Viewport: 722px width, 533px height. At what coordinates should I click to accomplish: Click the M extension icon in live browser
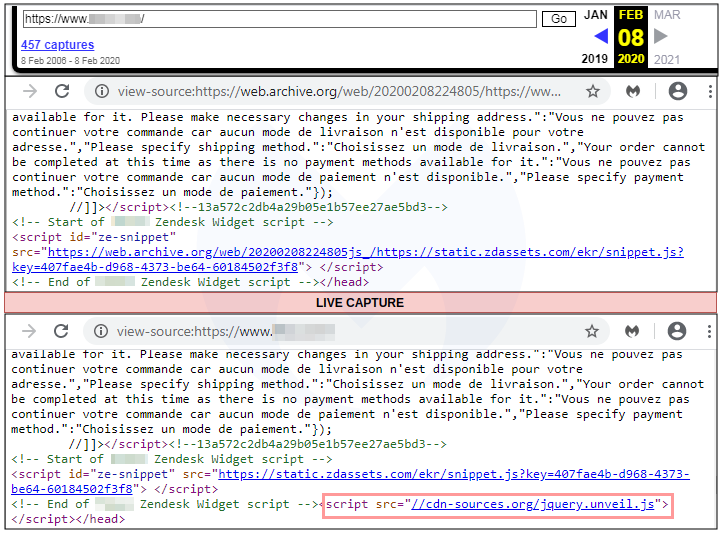tap(634, 331)
